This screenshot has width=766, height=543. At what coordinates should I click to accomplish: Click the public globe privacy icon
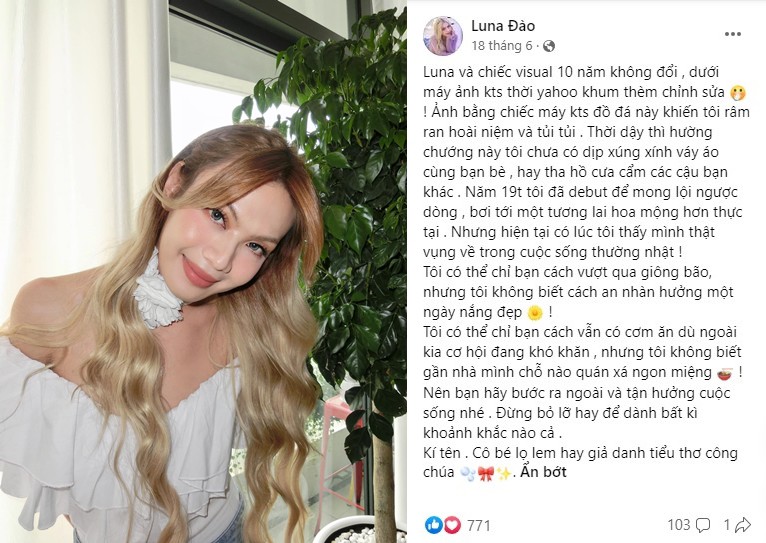(x=549, y=46)
